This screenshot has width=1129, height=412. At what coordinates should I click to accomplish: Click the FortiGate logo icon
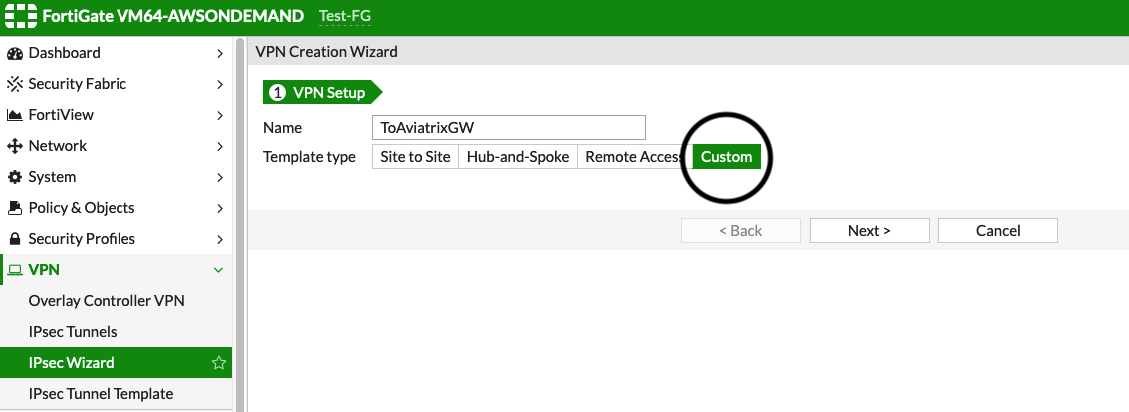22,17
